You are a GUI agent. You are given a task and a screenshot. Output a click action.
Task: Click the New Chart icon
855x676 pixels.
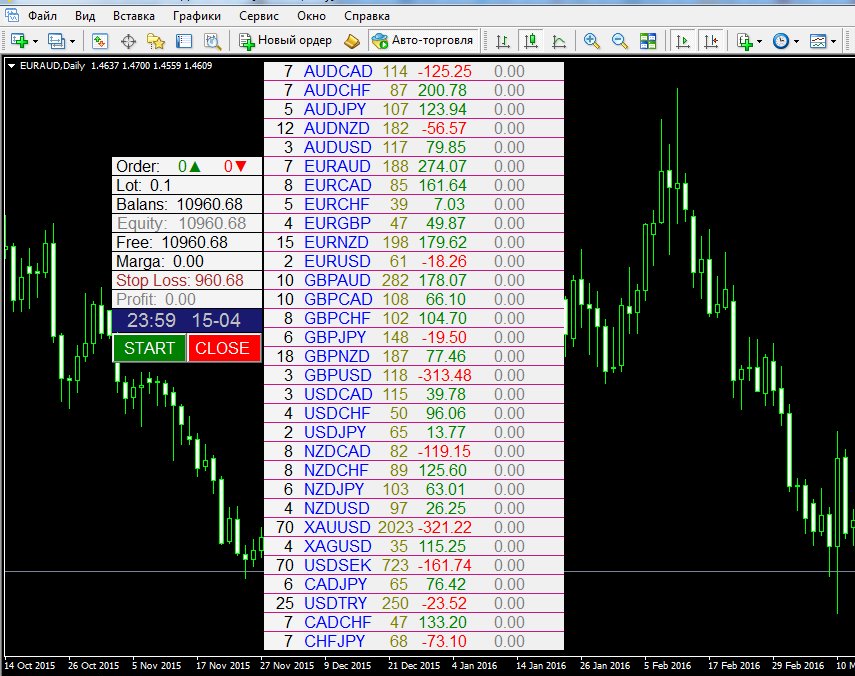[19, 41]
